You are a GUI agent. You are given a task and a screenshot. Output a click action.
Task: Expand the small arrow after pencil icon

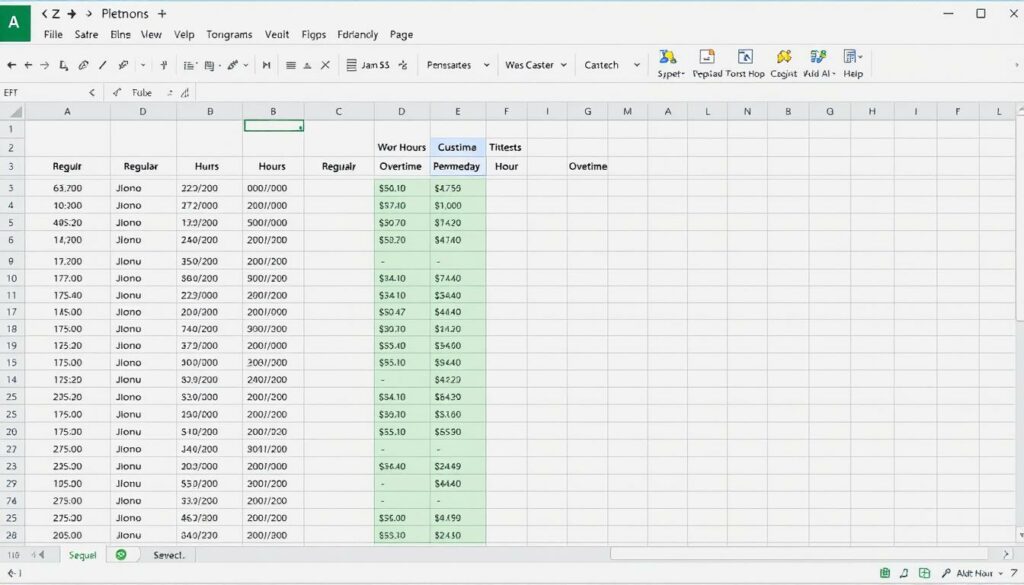143,65
